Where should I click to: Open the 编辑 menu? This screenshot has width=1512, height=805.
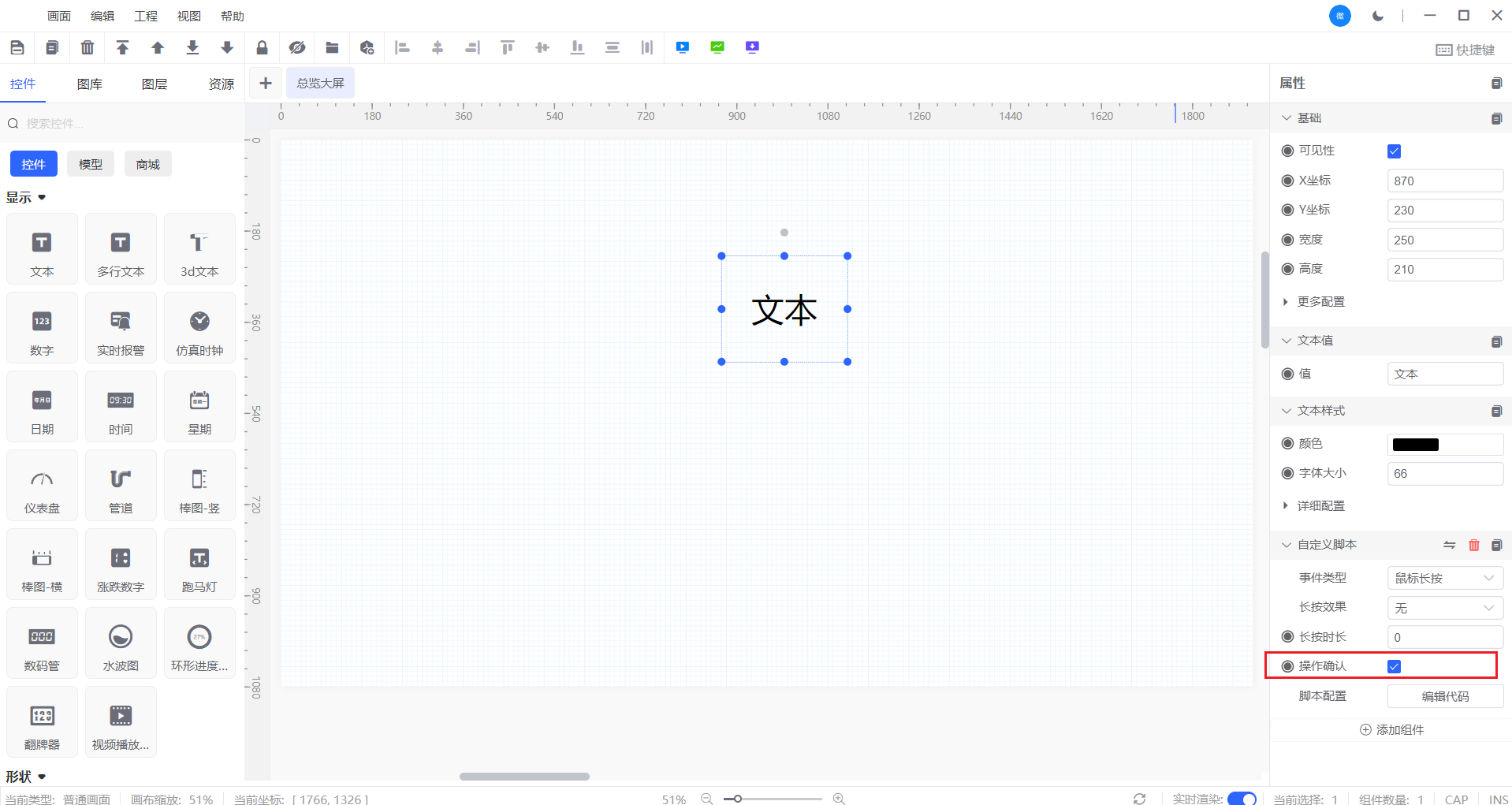pyautogui.click(x=102, y=16)
